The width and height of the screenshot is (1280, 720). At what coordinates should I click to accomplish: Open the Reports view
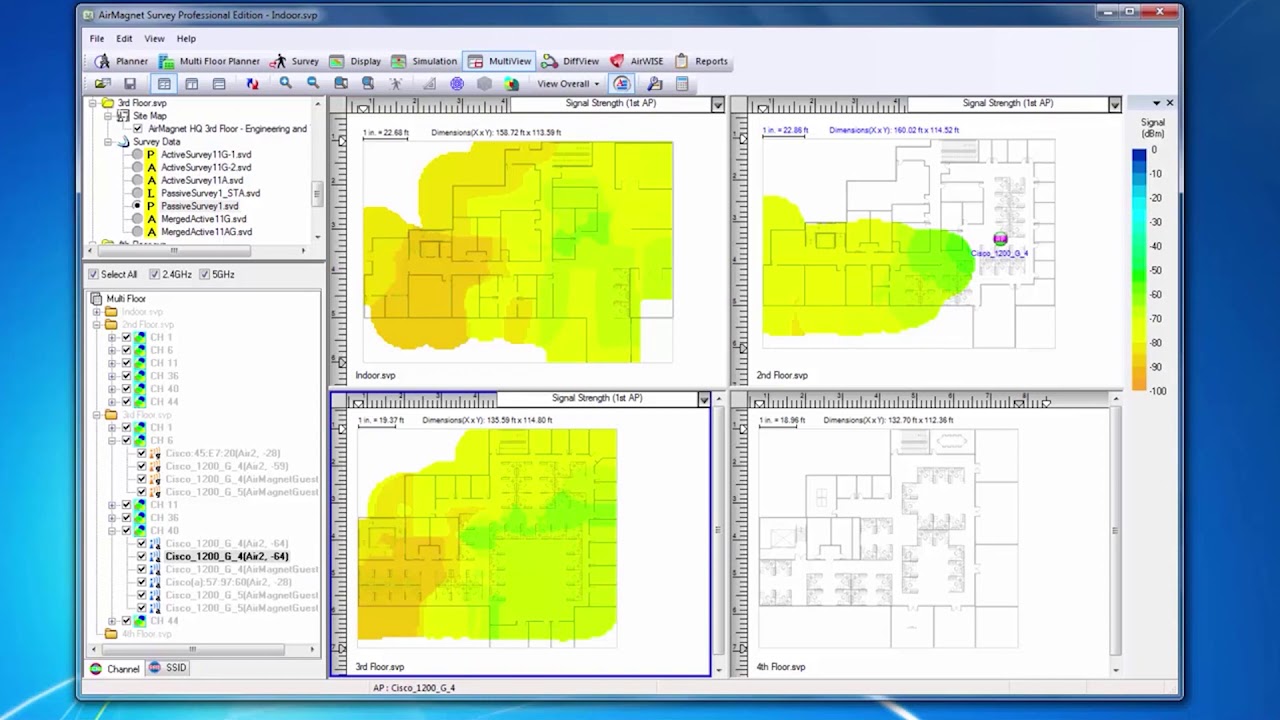pyautogui.click(x=701, y=61)
